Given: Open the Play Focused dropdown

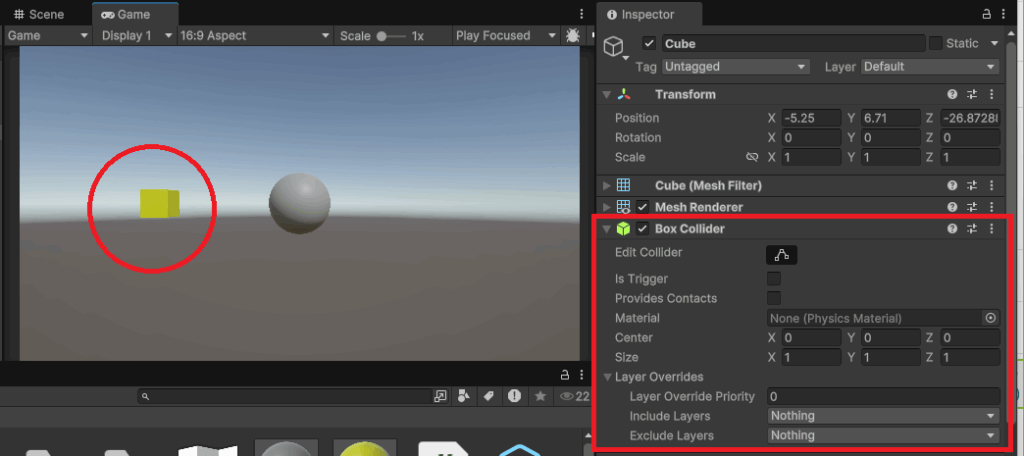Looking at the screenshot, I should [x=506, y=36].
